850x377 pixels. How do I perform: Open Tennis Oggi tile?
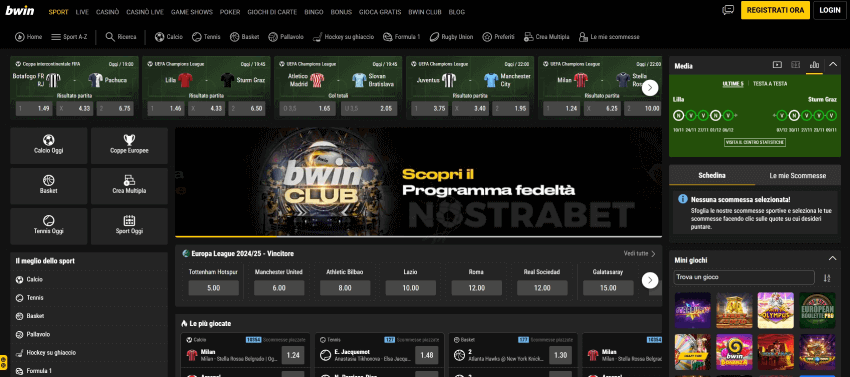[x=49, y=226]
